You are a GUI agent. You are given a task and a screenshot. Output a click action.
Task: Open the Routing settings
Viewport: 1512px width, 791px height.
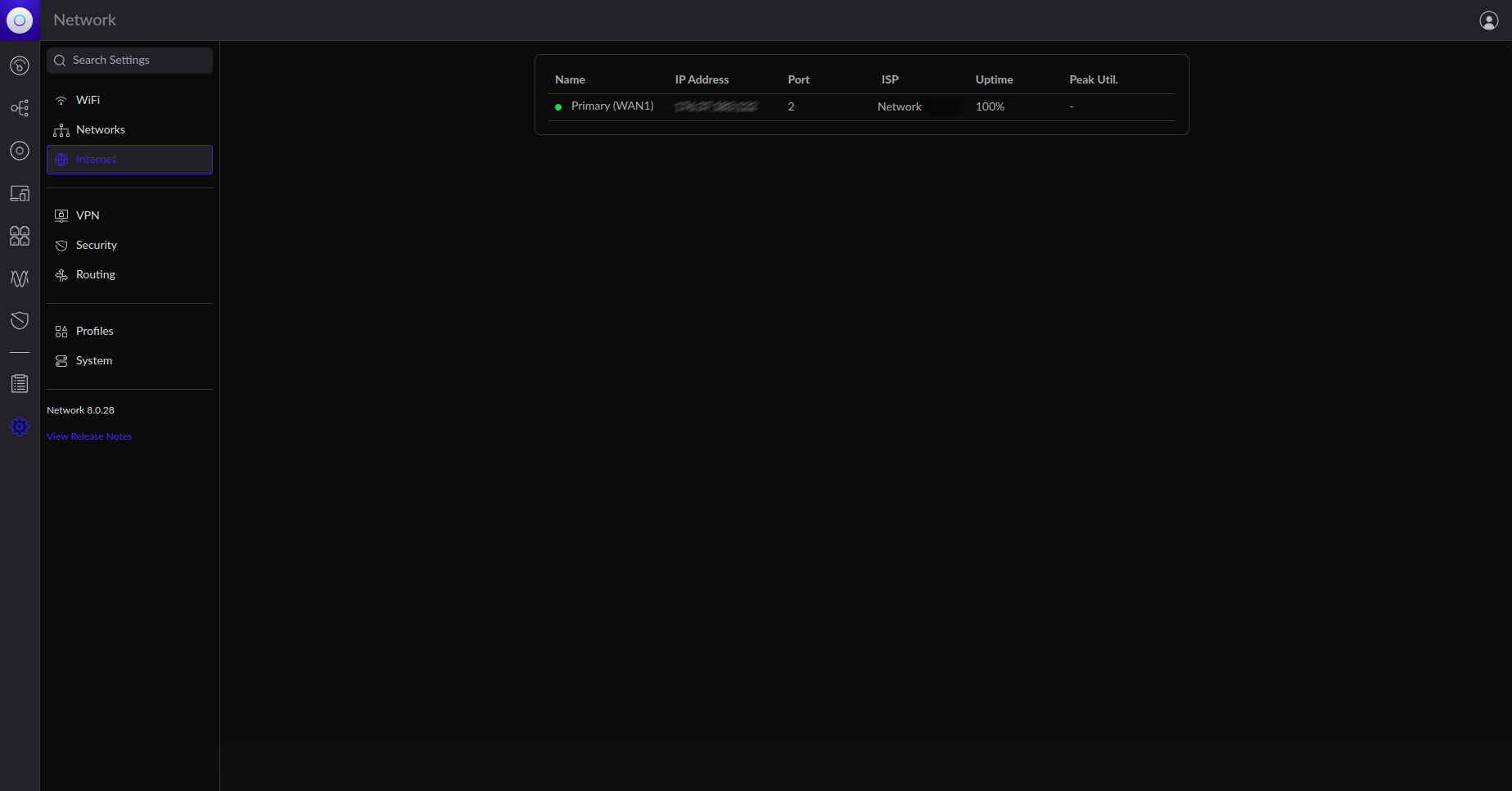coord(95,274)
